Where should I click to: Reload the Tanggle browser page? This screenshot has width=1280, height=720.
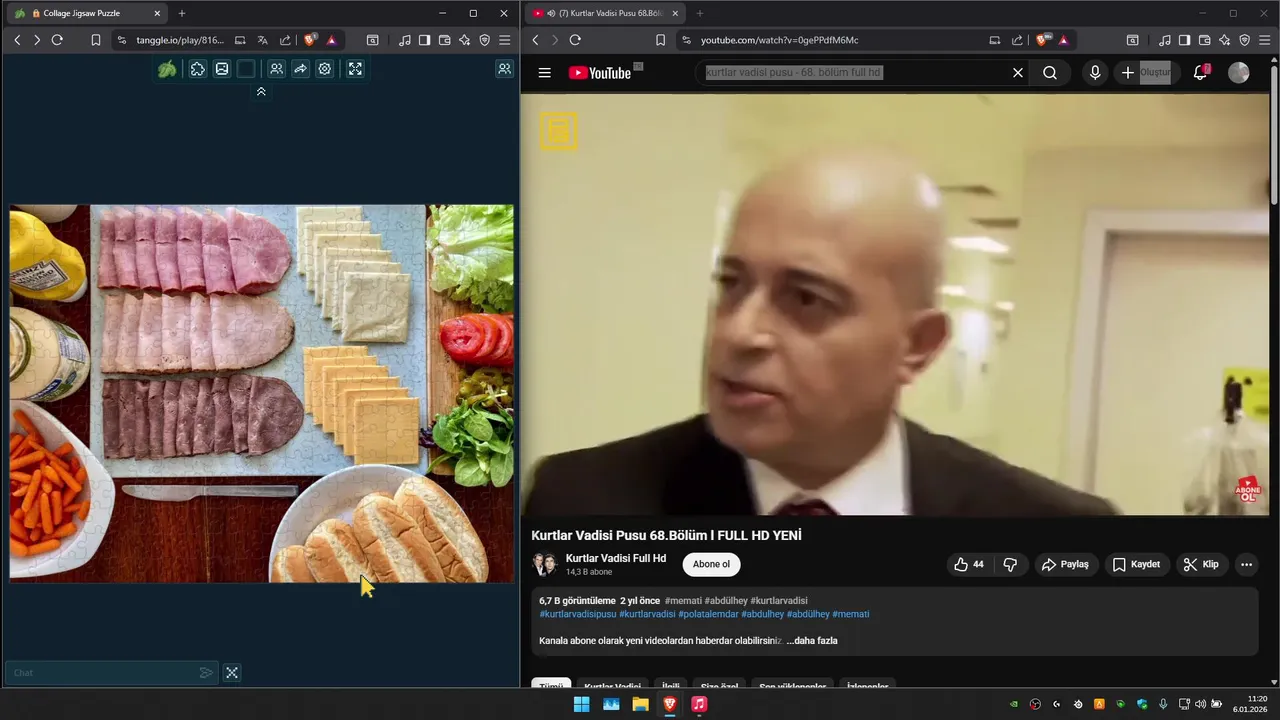[x=57, y=40]
